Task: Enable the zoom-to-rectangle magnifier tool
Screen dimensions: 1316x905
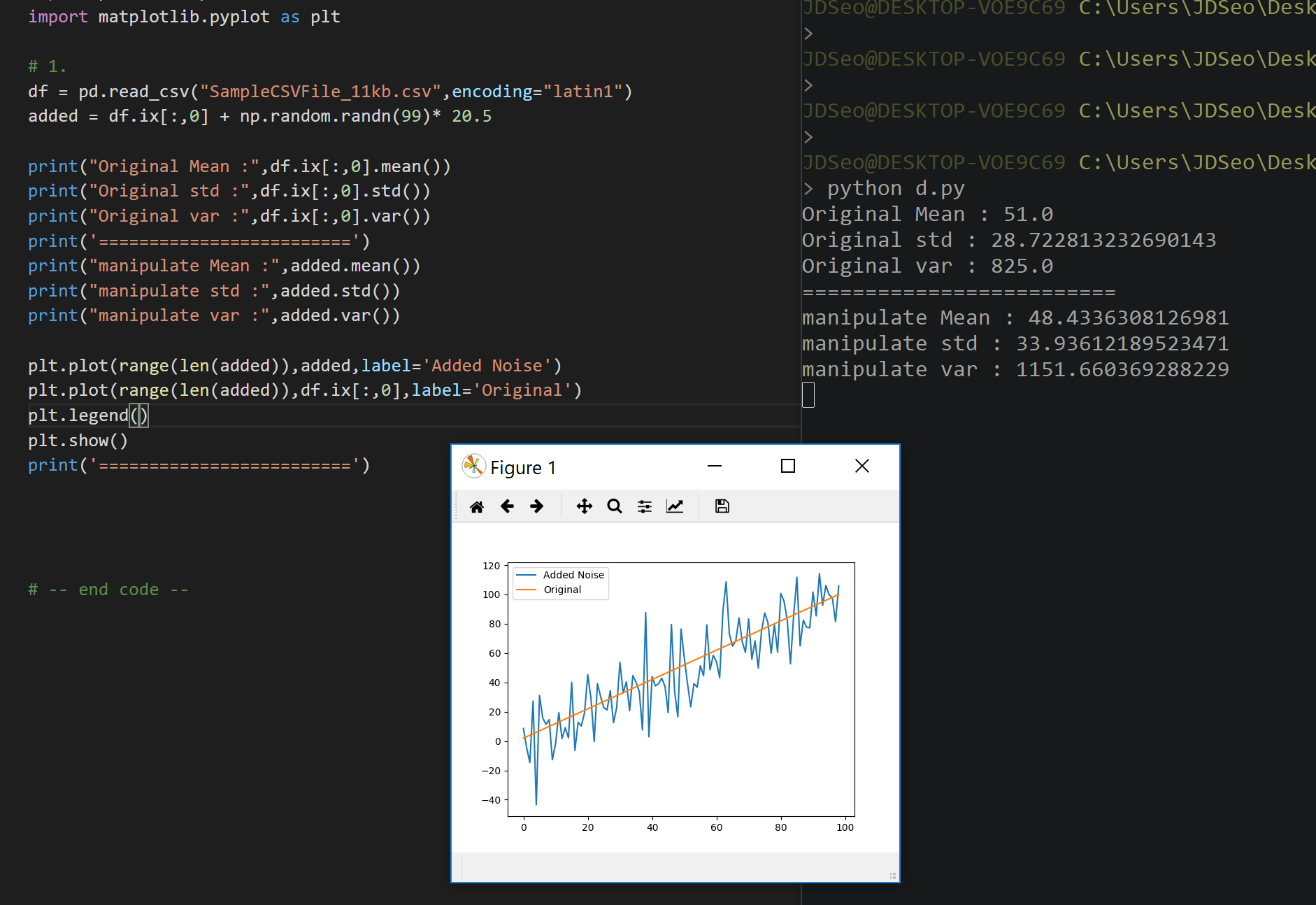Action: point(614,506)
